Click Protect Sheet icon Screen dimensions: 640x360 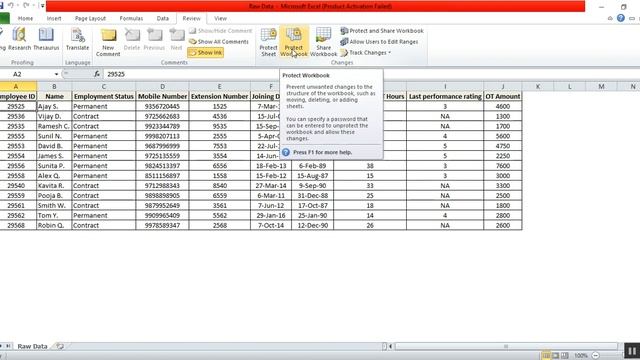[x=268, y=42]
